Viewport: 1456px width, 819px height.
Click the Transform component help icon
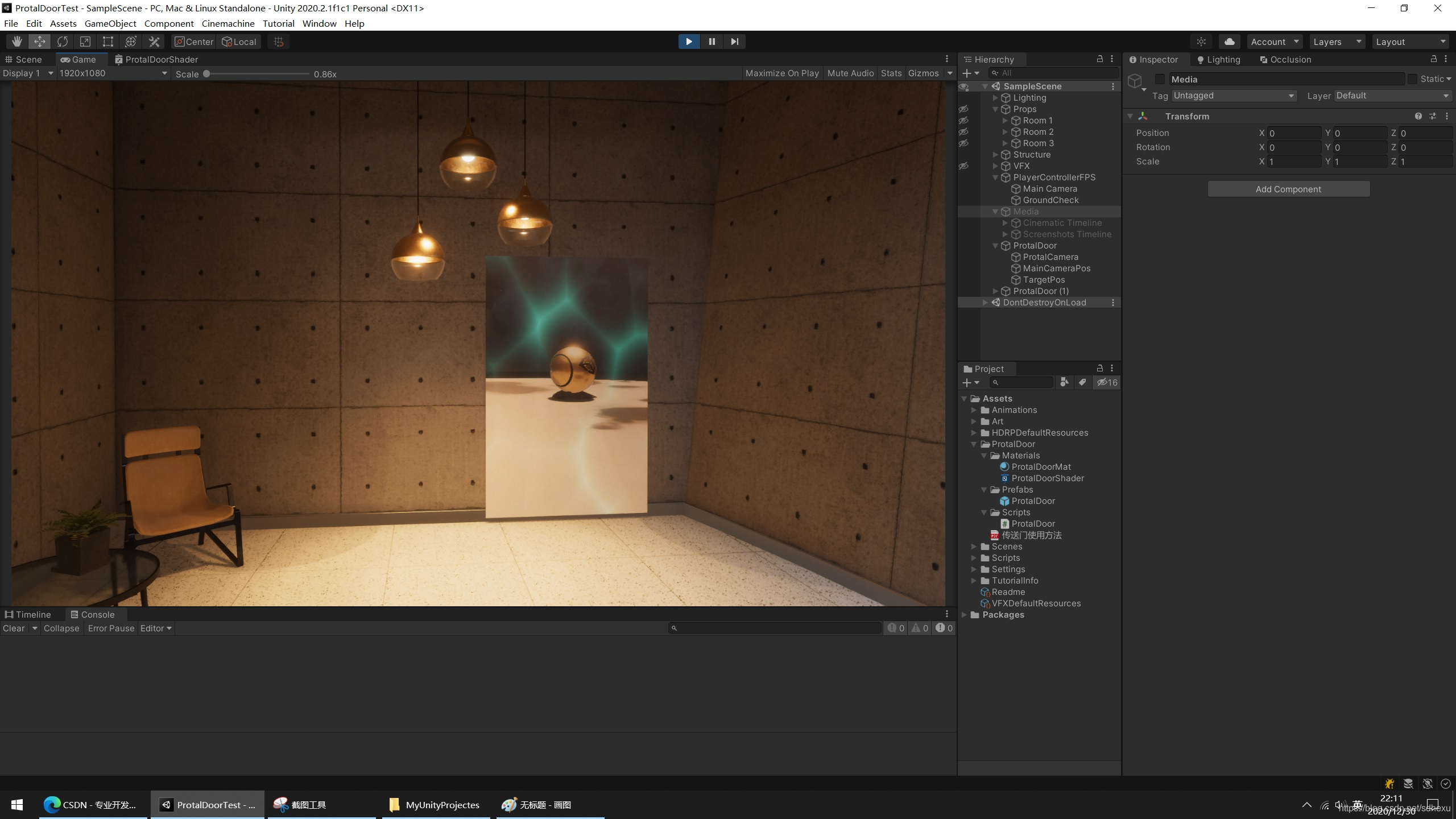pos(1418,116)
